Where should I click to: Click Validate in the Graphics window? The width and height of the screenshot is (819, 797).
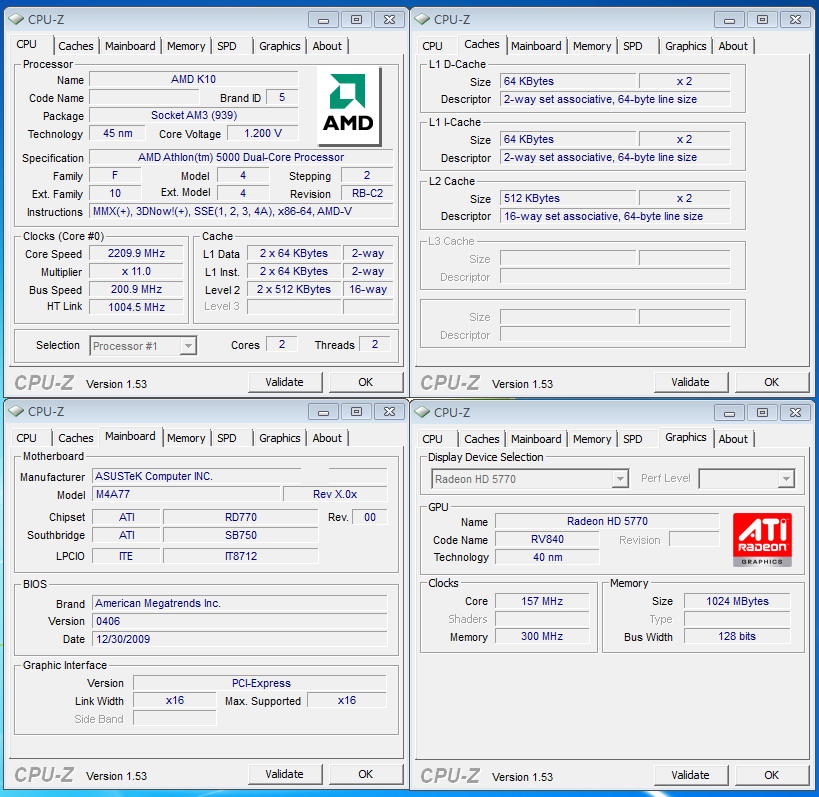point(691,776)
